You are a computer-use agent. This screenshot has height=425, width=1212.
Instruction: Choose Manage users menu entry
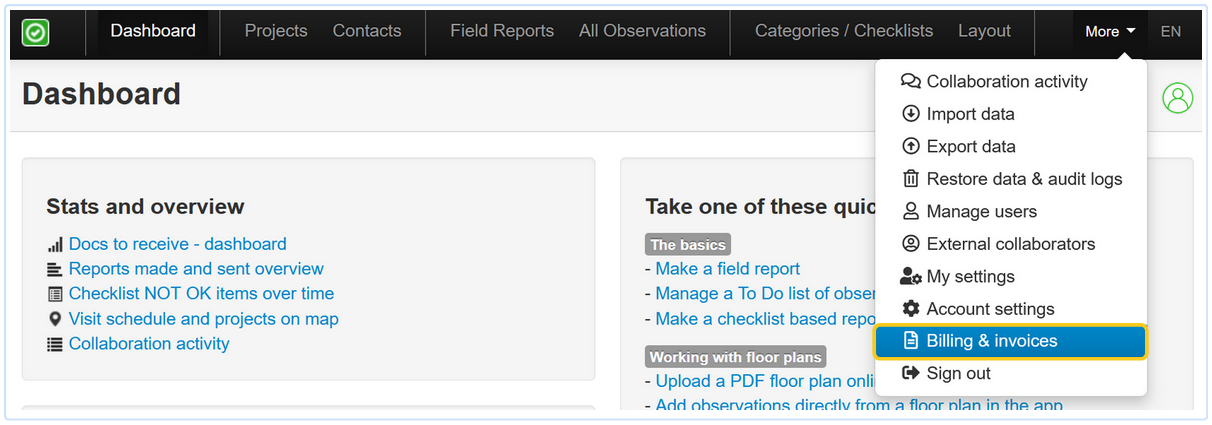pyautogui.click(x=981, y=211)
